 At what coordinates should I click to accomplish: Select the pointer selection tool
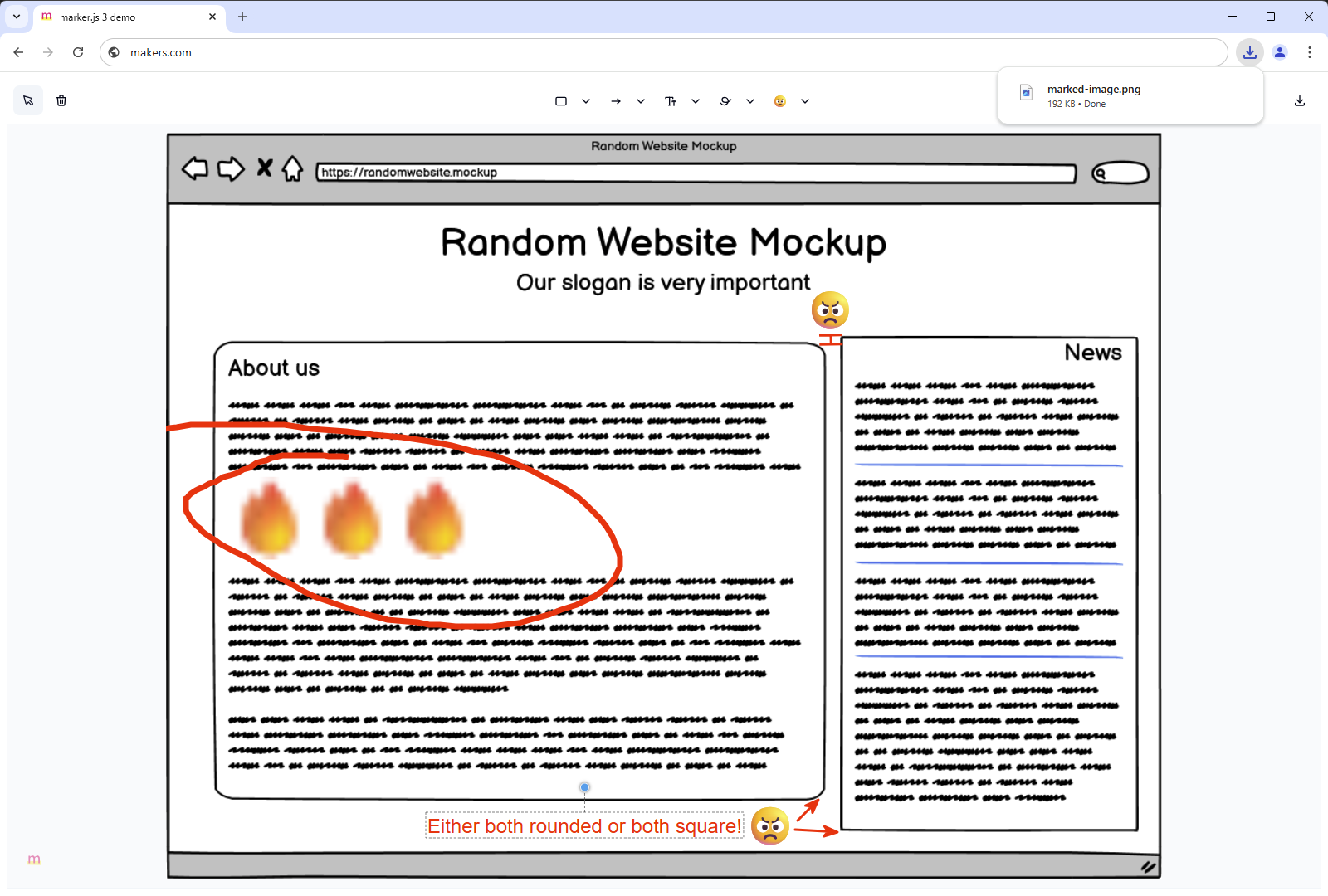click(28, 100)
